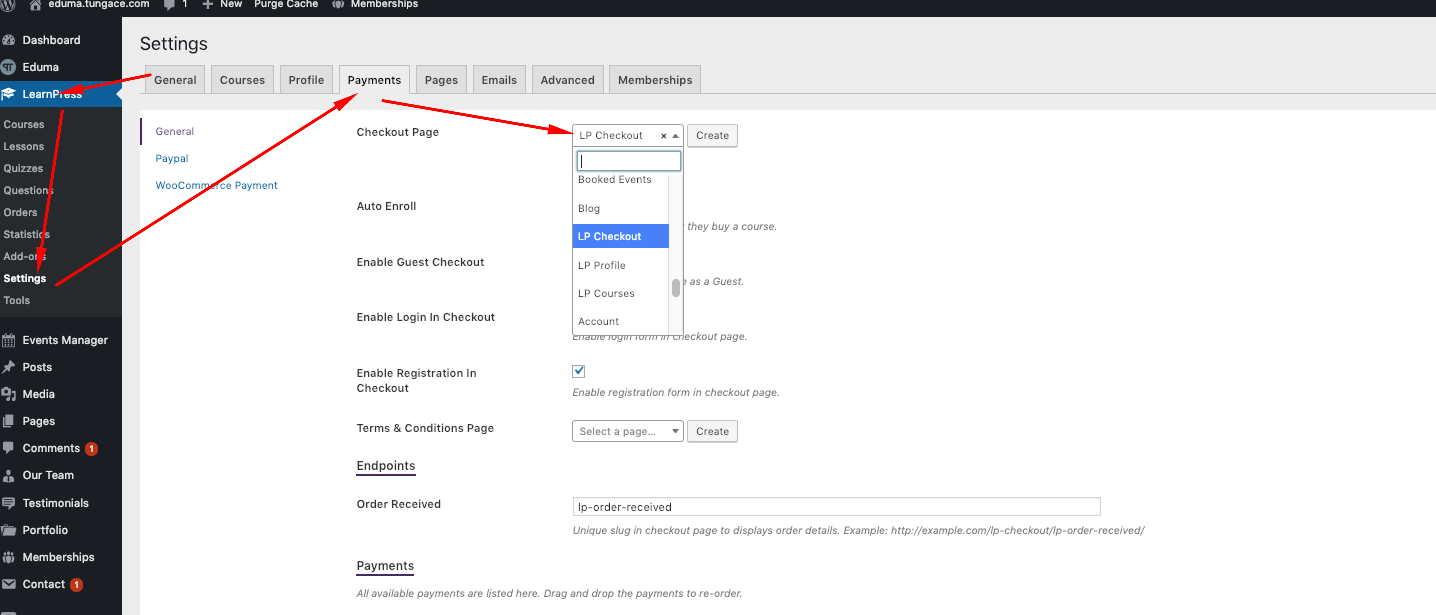Click the Contact envelope icon
1436x615 pixels.
pos(9,584)
